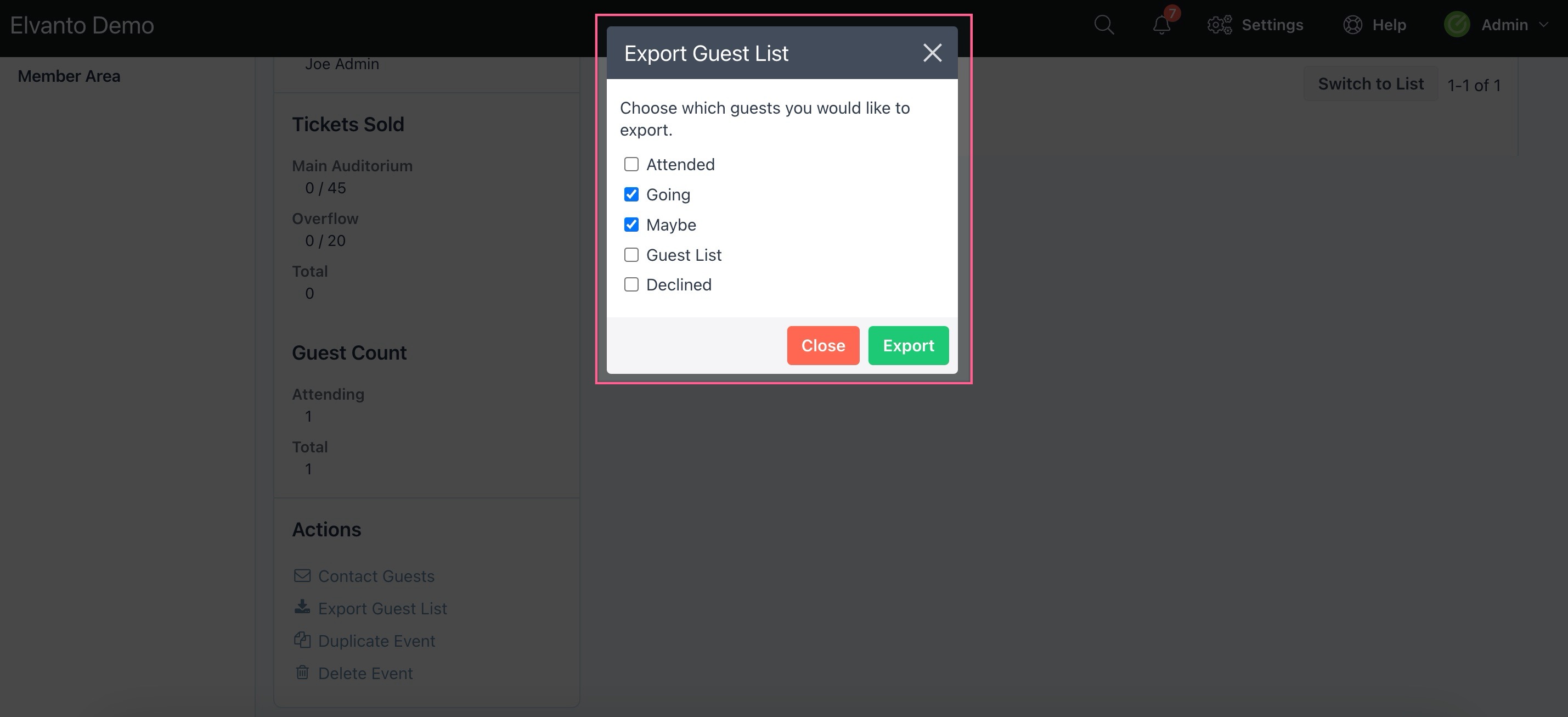Click the Delete Event trash icon
The width and height of the screenshot is (1568, 717).
coord(302,672)
